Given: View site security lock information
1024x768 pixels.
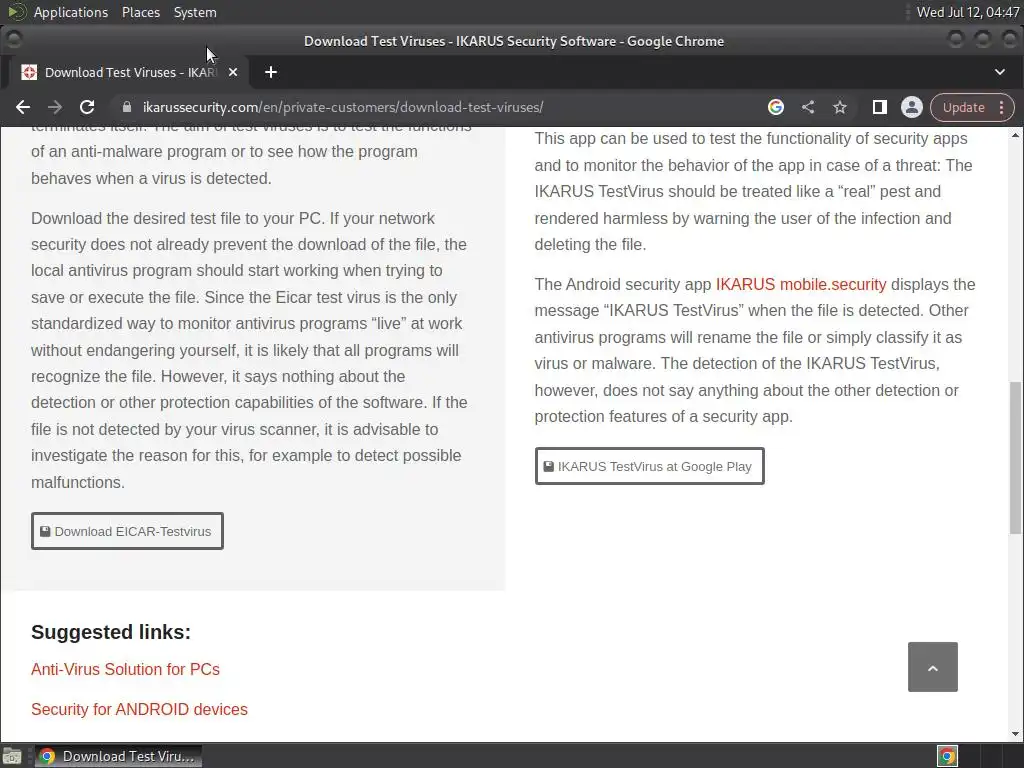Looking at the screenshot, I should pyautogui.click(x=127, y=107).
